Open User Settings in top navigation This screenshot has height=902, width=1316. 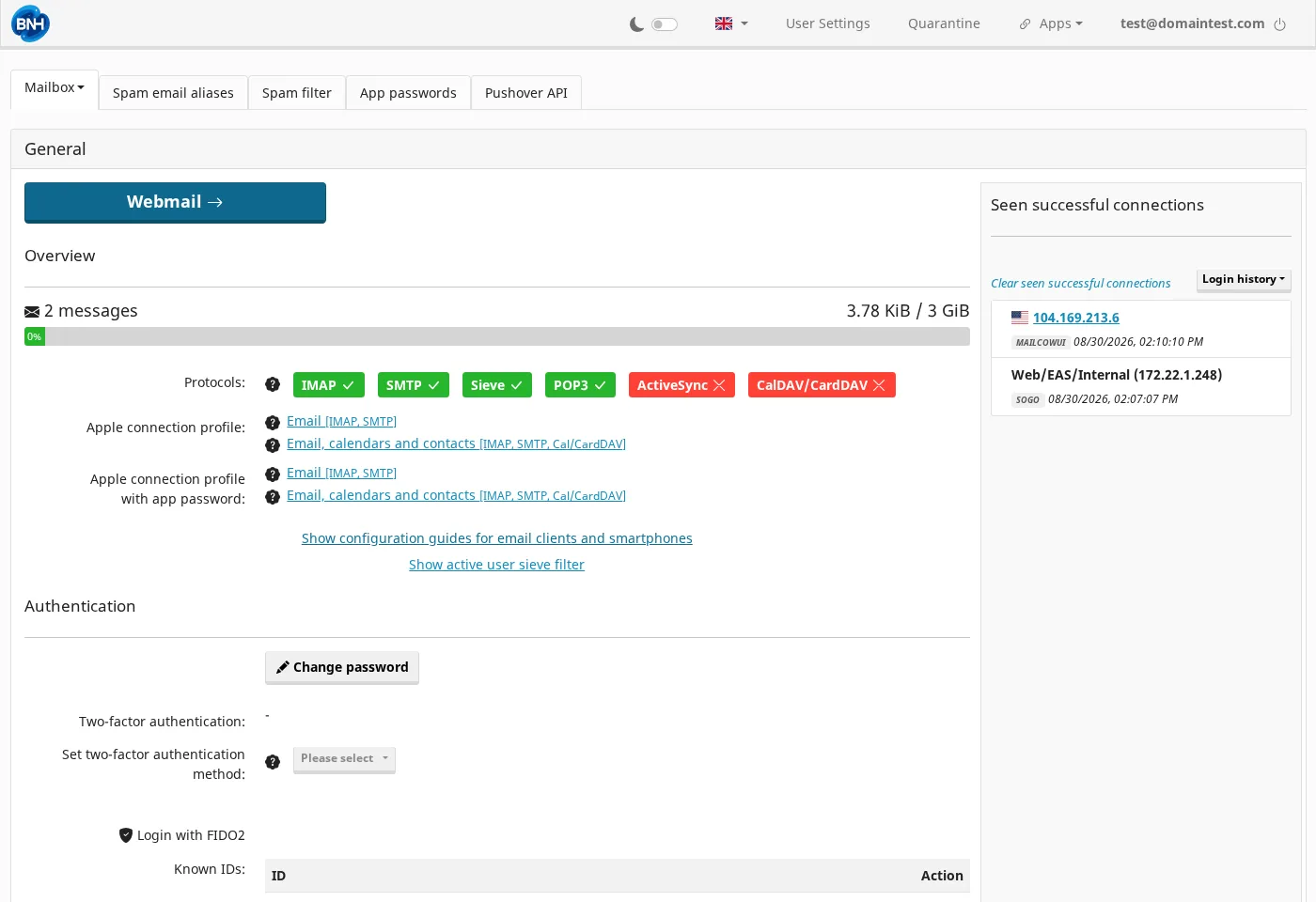828,24
